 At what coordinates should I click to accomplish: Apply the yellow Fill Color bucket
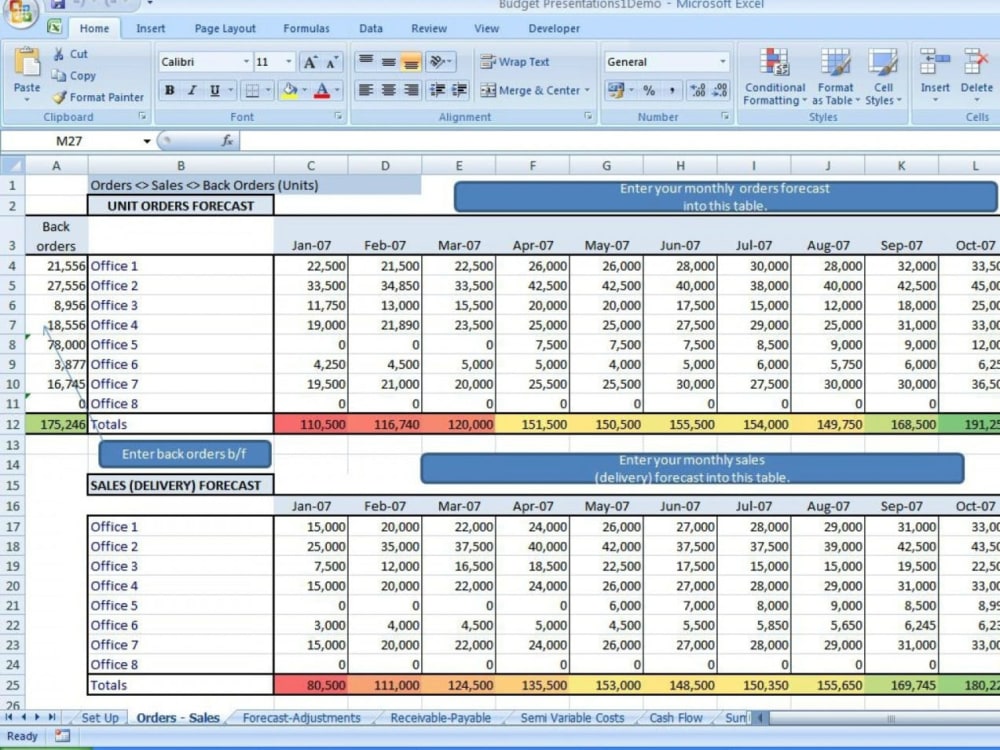pyautogui.click(x=290, y=91)
